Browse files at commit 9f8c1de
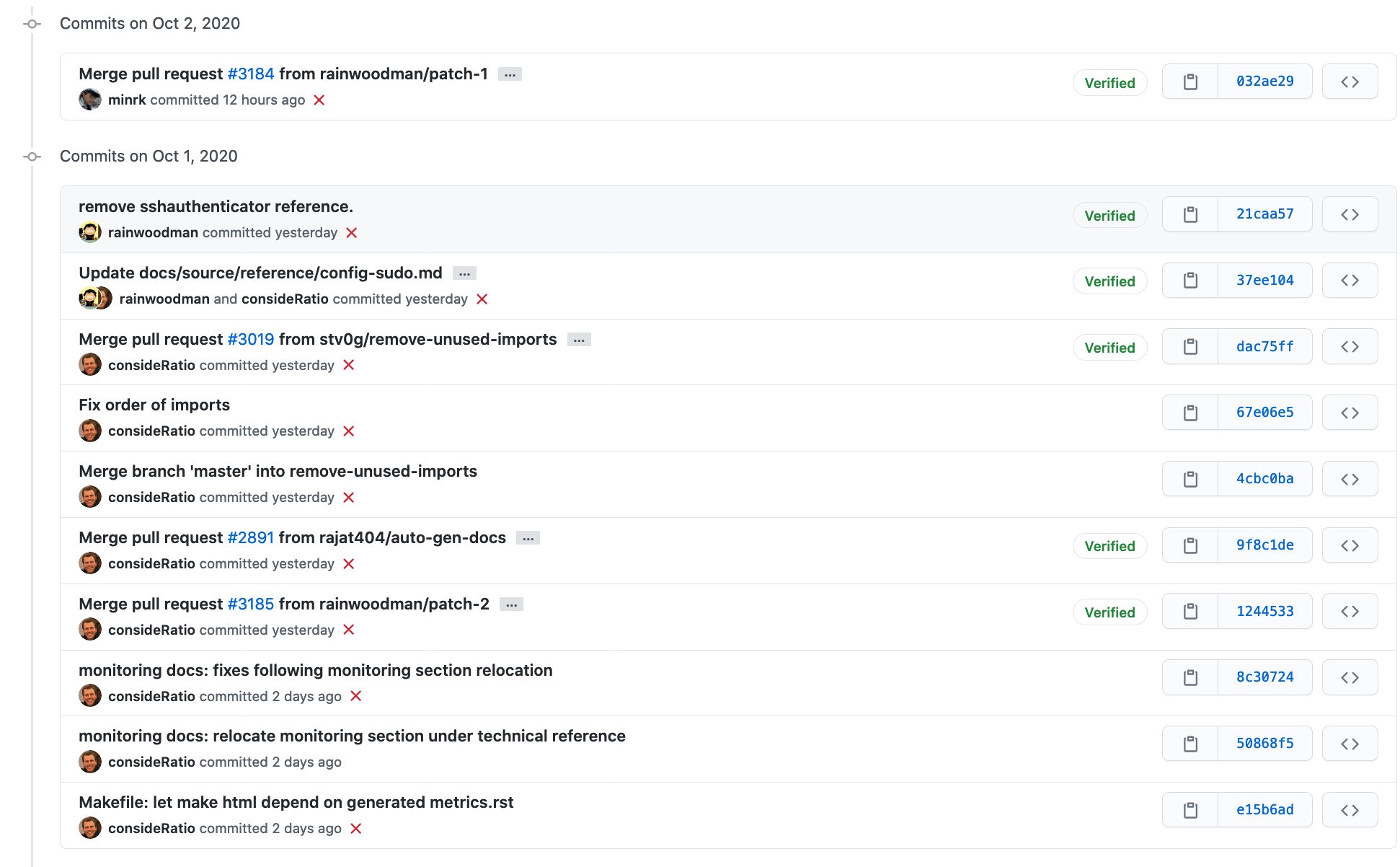The height and width of the screenshot is (867, 1400). click(x=1350, y=545)
